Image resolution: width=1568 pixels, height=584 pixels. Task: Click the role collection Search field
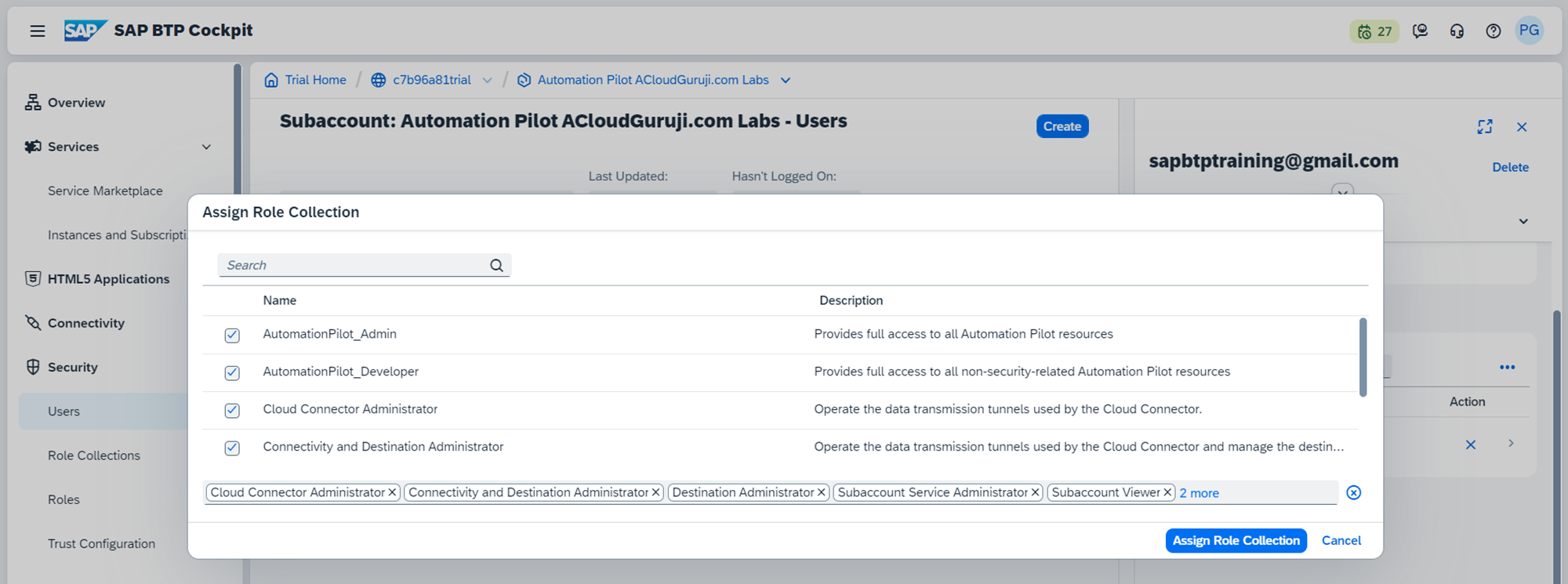pos(354,266)
